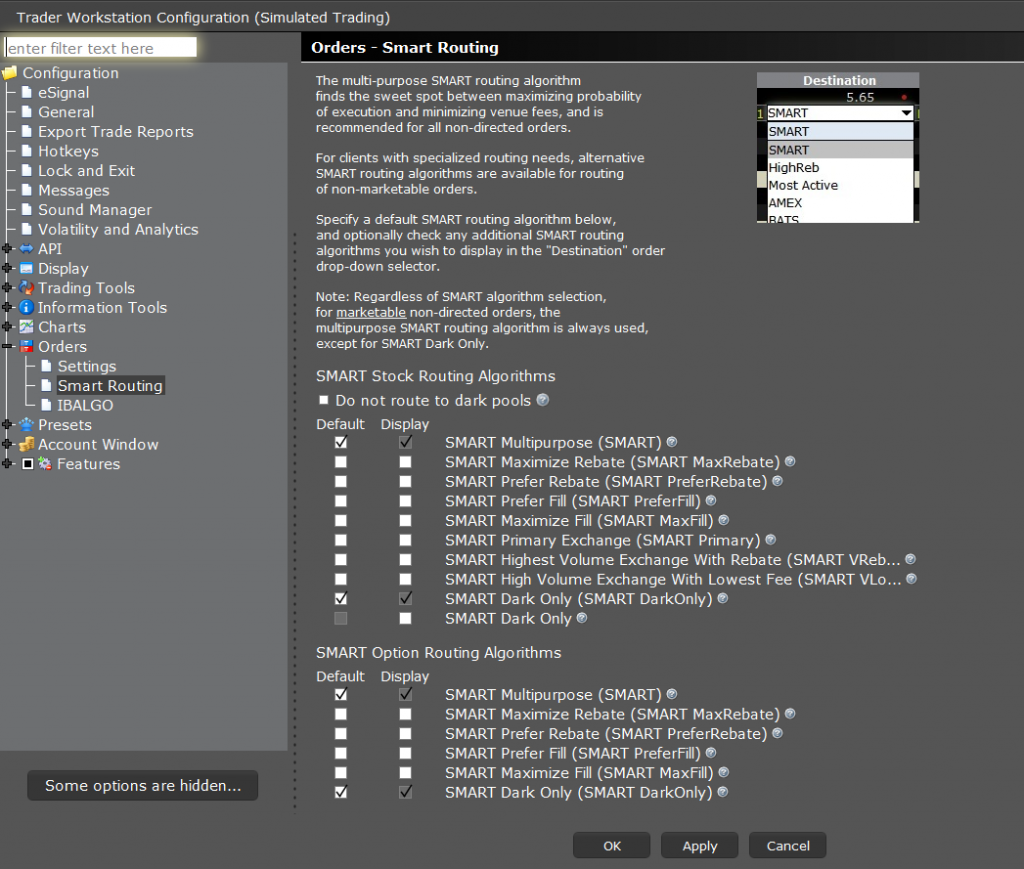This screenshot has width=1024, height=869.
Task: Expand the Features tree node
Action: tap(7, 464)
